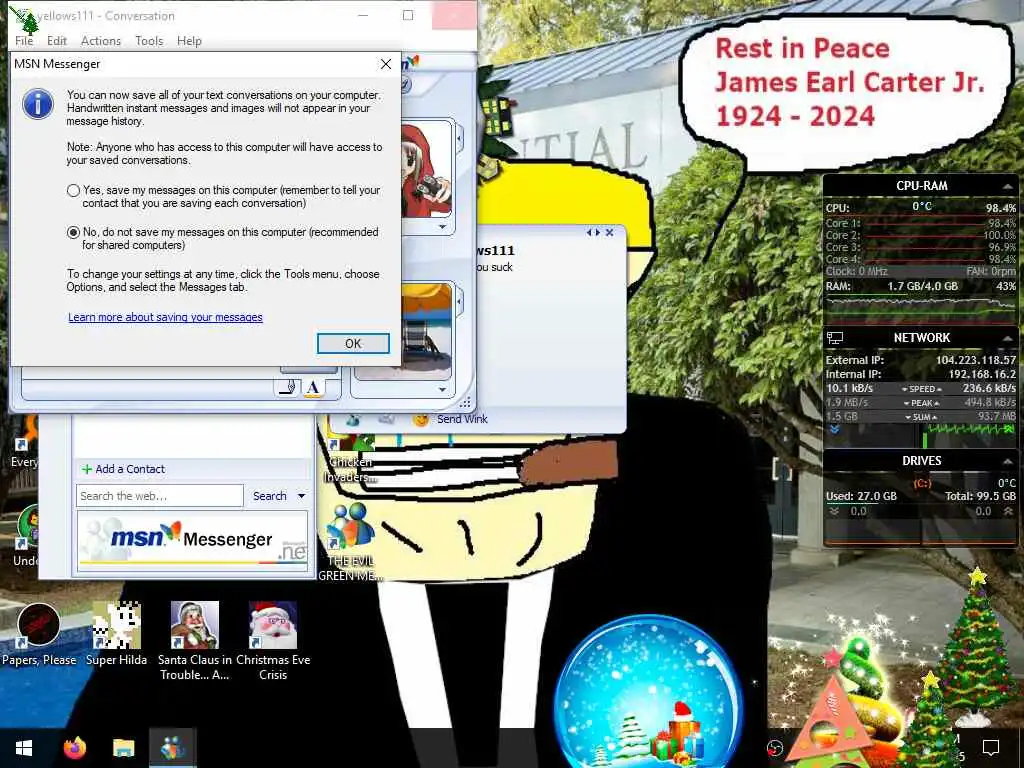Close the notification popup showing 'ws111'
Image resolution: width=1024 pixels, height=768 pixels.
tap(609, 232)
